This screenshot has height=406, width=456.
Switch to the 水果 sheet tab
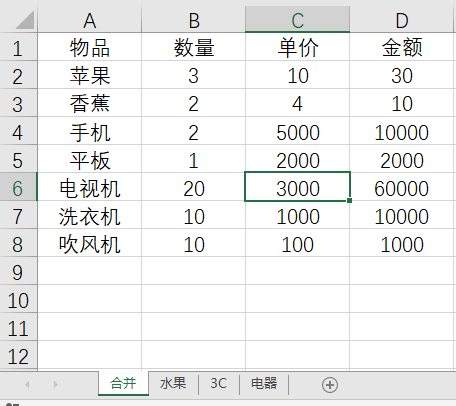(173, 383)
